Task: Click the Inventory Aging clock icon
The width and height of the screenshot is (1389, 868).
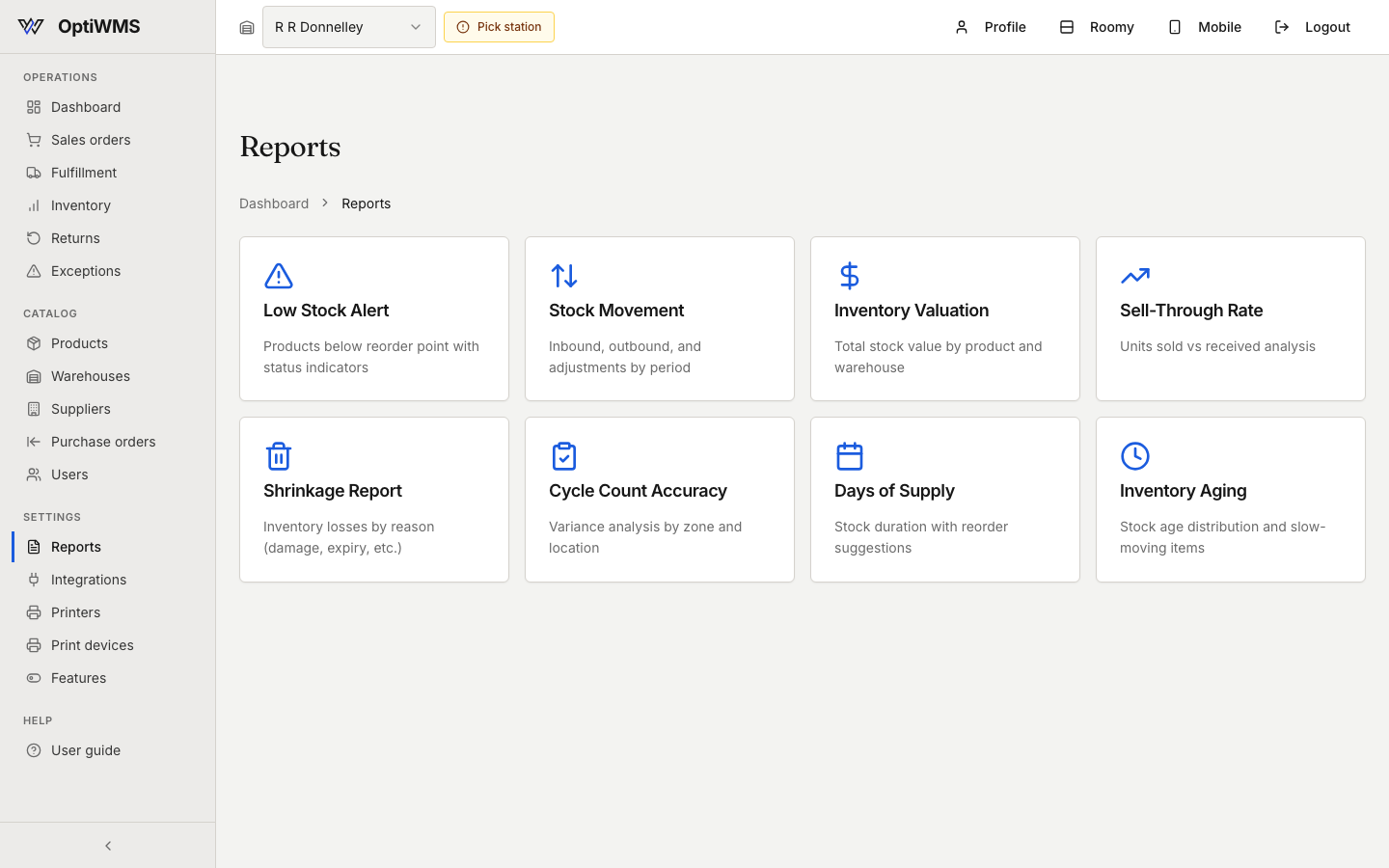Action: tap(1135, 456)
